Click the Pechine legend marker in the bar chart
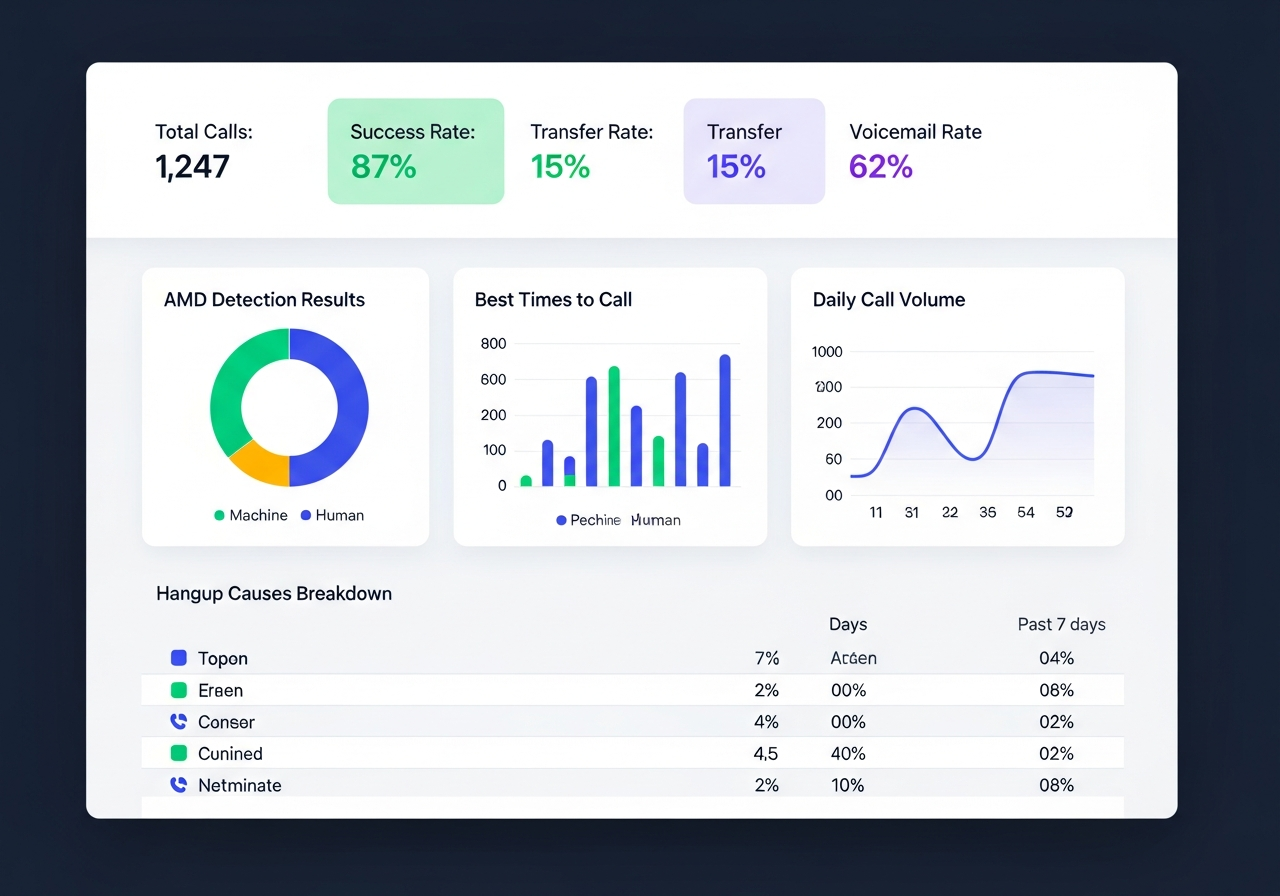 tap(560, 520)
